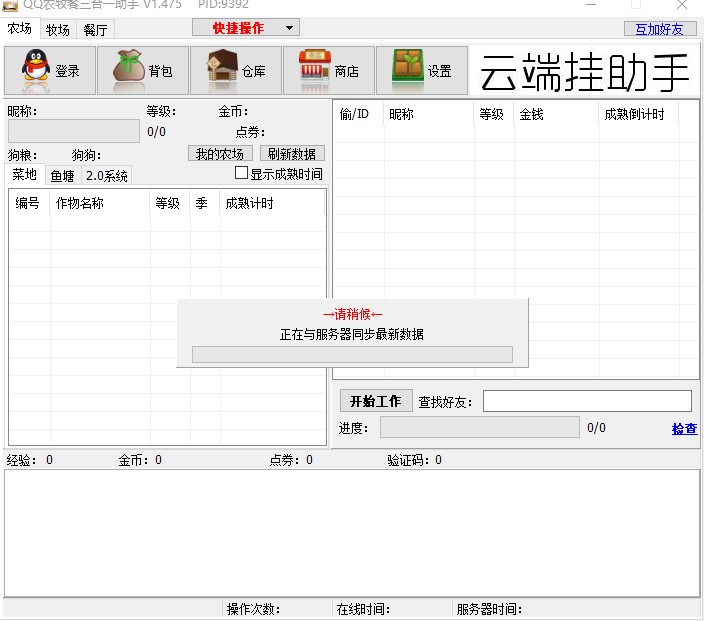
Task: Click the log output text area
Action: click(352, 533)
